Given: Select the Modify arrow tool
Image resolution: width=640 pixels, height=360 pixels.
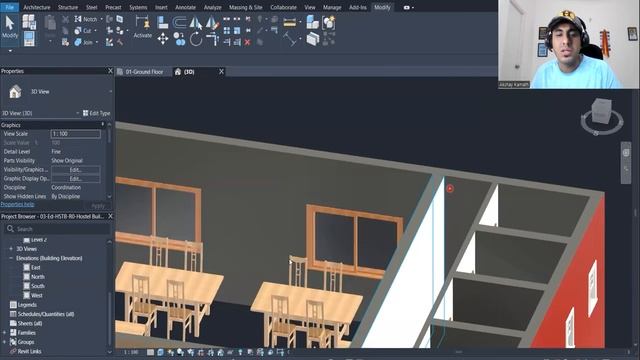Looking at the screenshot, I should tap(9, 27).
